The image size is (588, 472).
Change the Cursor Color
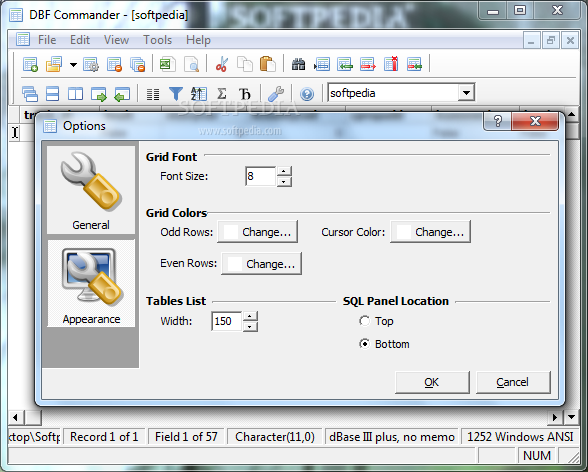430,232
